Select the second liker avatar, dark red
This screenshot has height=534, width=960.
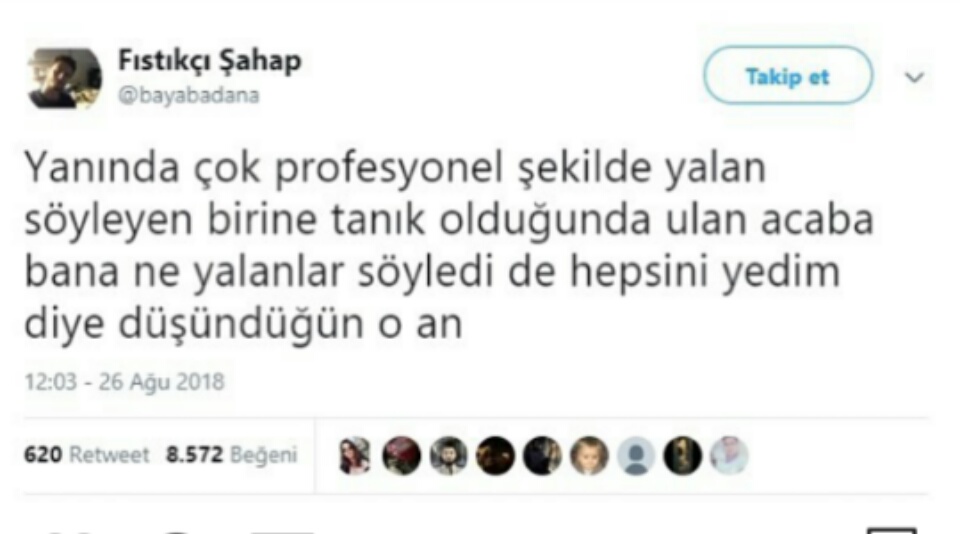(402, 456)
